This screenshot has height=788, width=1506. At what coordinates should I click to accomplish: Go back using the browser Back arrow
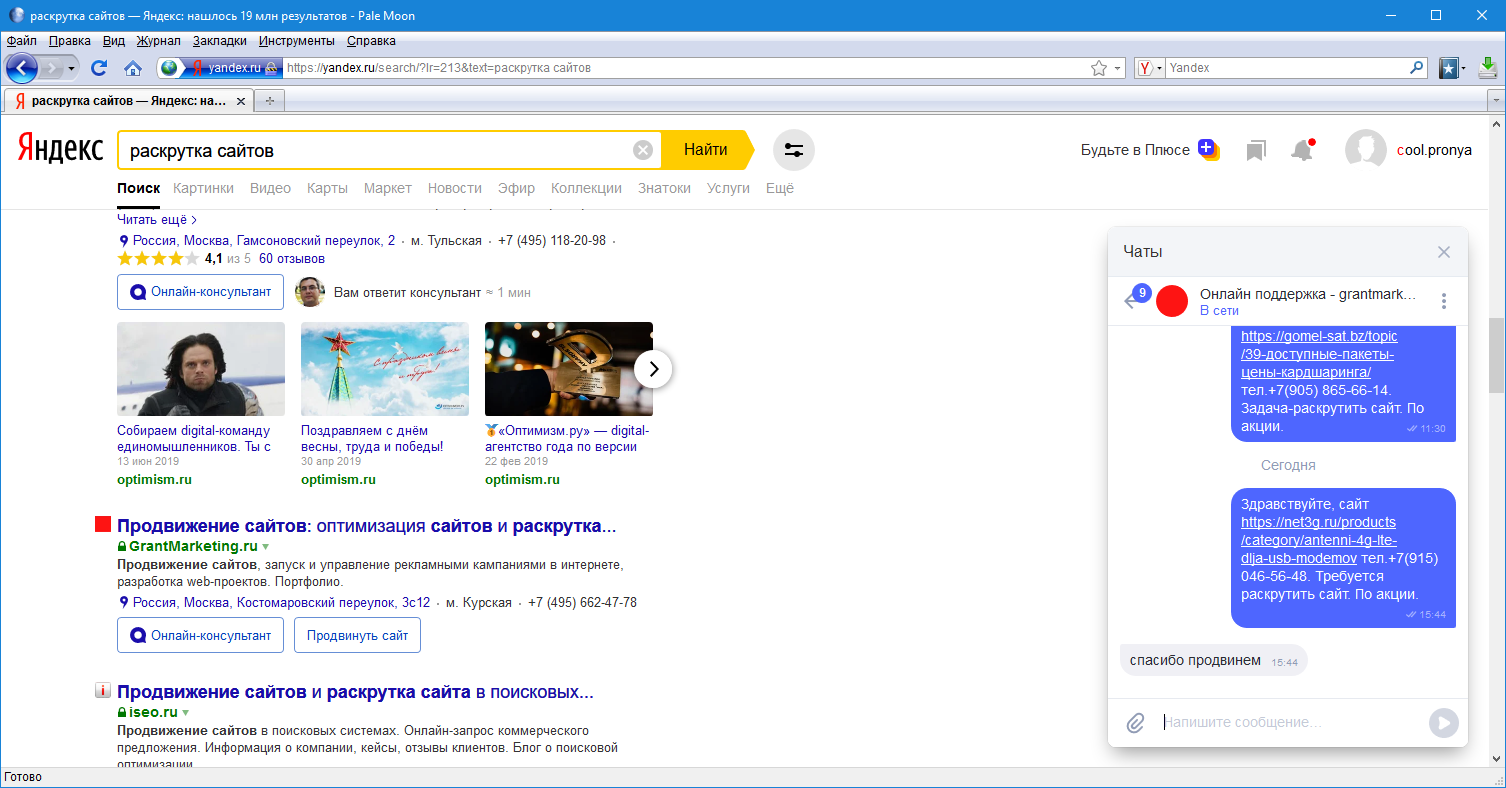[22, 68]
